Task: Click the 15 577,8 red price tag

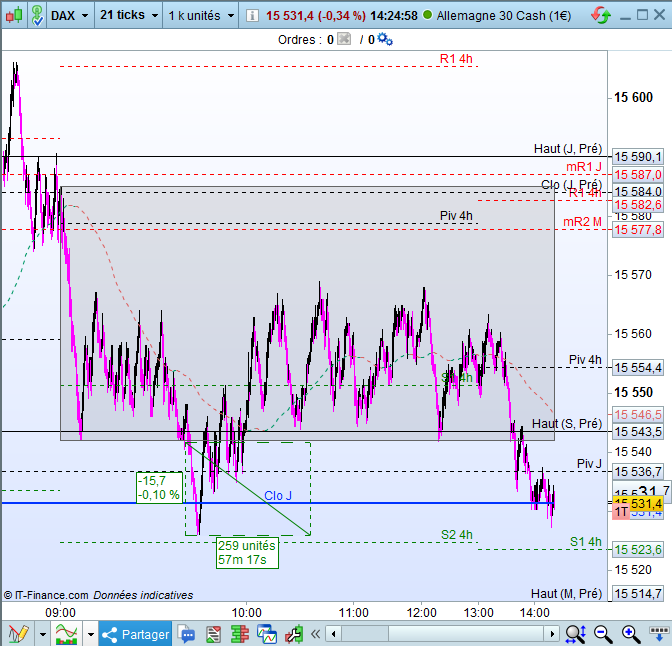Action: tap(638, 230)
